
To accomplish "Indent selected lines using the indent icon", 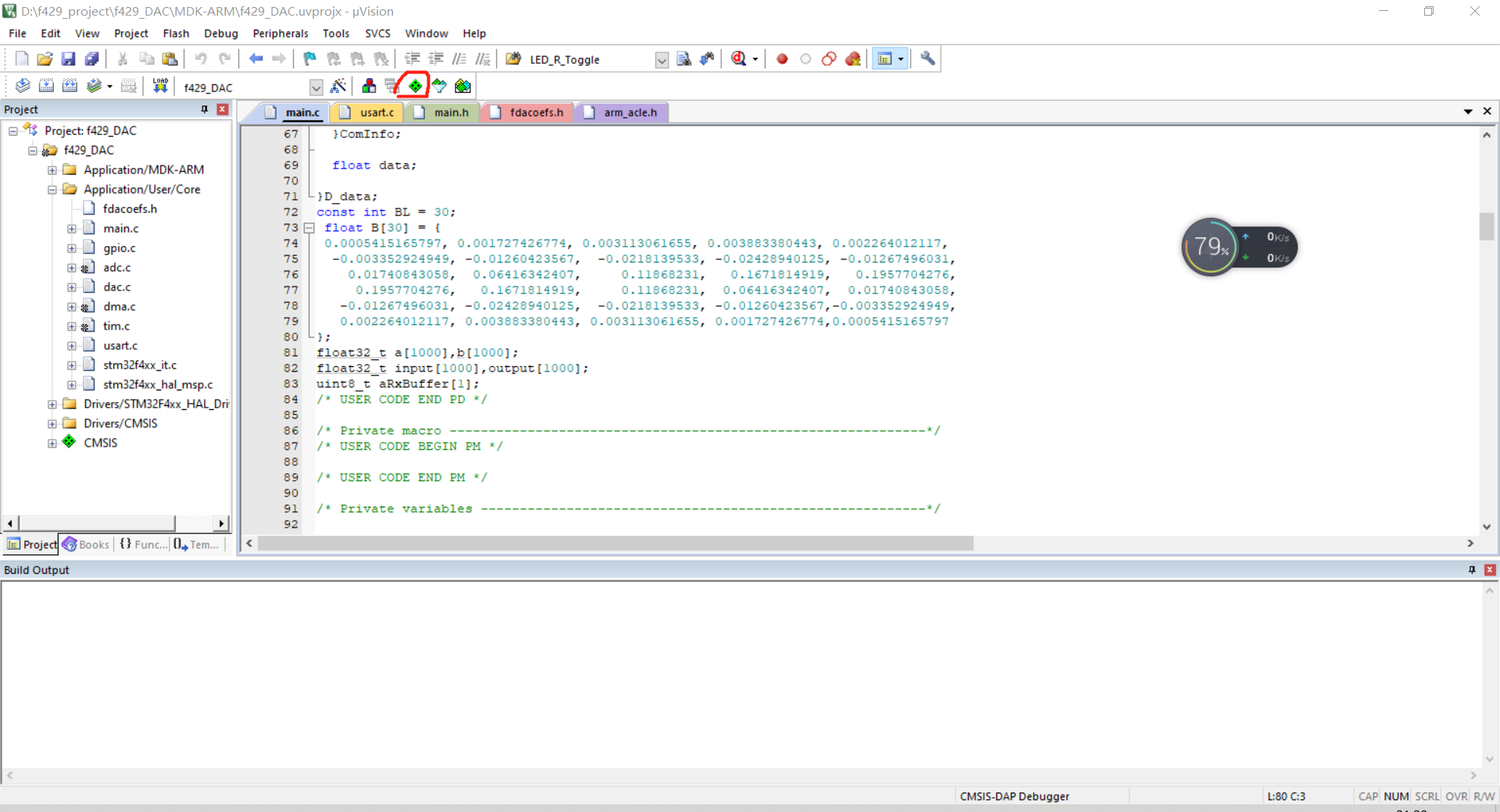I will click(412, 59).
